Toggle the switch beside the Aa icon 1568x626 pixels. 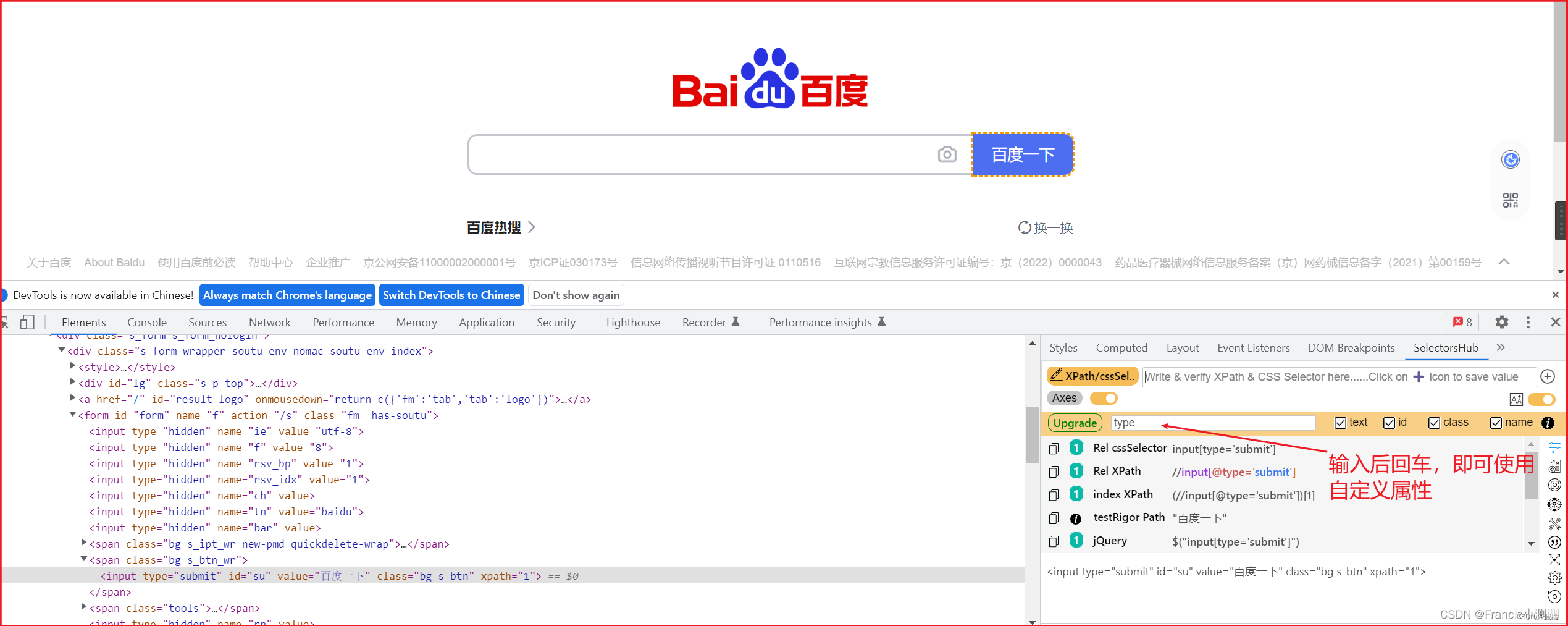tap(1541, 399)
